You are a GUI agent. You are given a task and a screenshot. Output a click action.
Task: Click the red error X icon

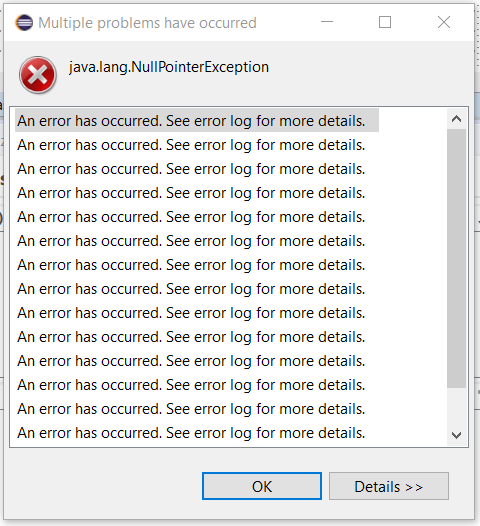(38, 74)
